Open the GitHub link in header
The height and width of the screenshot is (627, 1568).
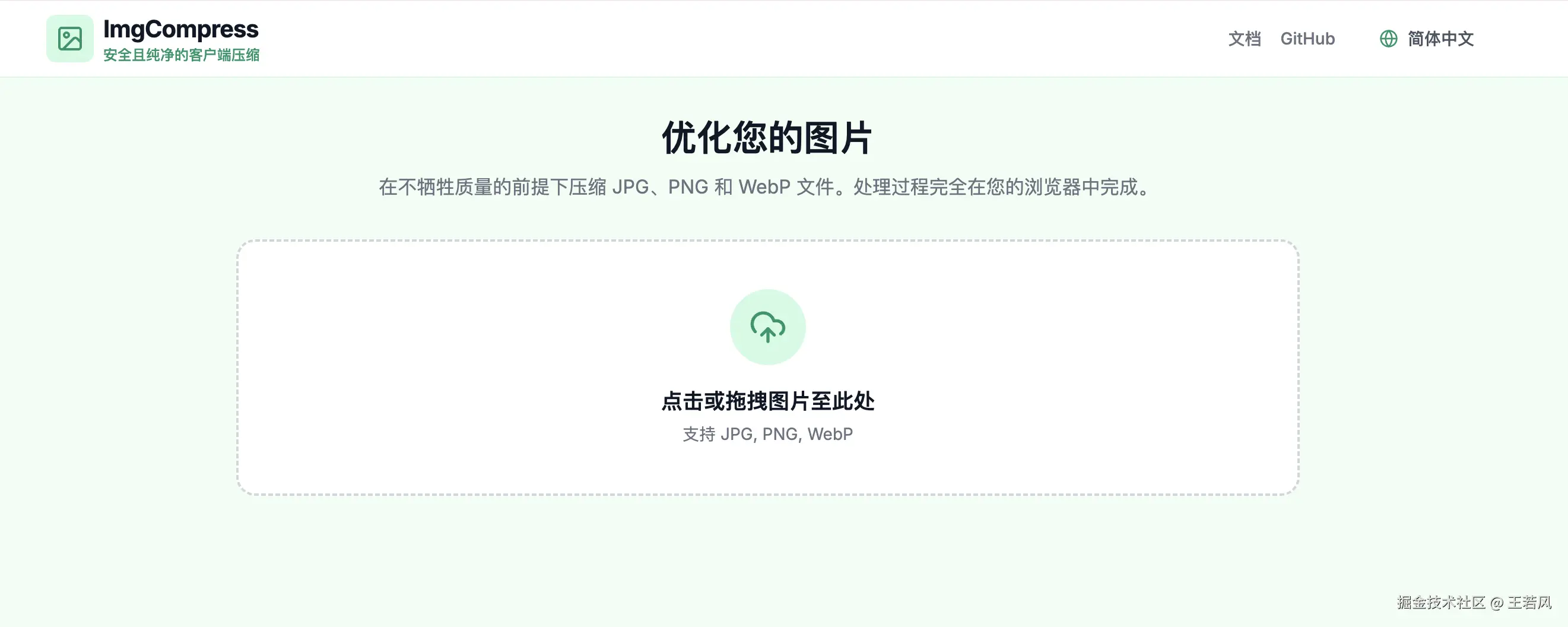click(x=1307, y=39)
